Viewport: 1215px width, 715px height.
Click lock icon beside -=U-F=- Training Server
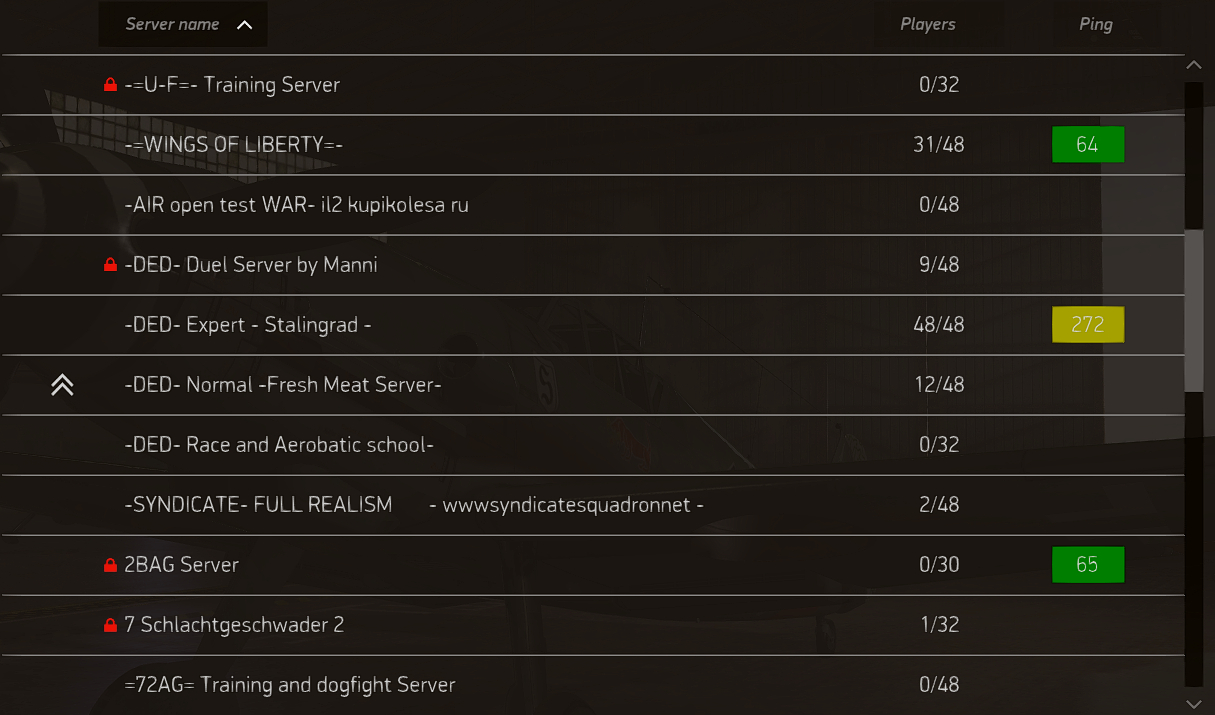pyautogui.click(x=110, y=85)
